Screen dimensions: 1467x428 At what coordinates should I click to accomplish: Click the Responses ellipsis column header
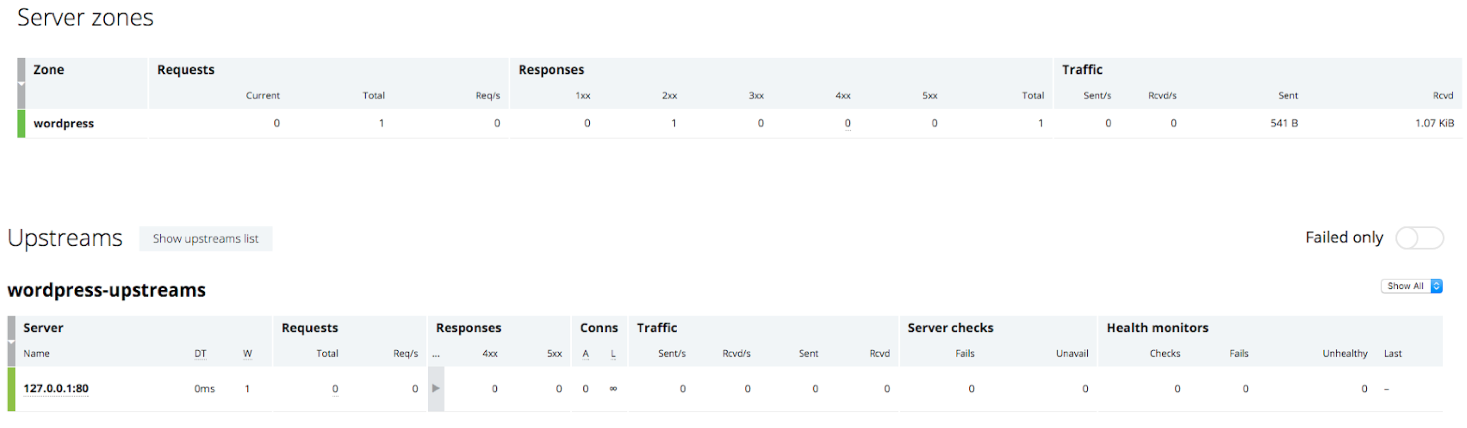pyautogui.click(x=435, y=354)
